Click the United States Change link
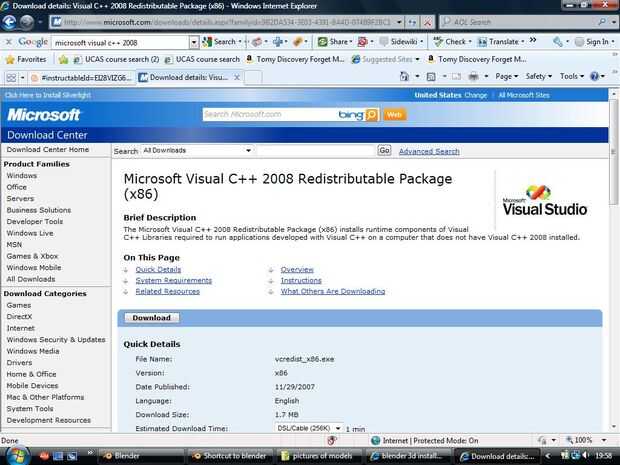This screenshot has height=465, width=620. tap(476, 95)
